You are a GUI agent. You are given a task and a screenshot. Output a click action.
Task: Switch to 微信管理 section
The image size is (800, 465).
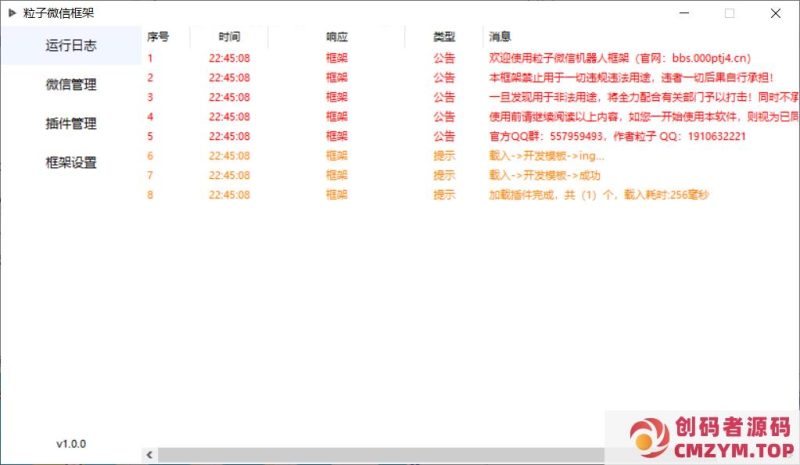(x=71, y=84)
